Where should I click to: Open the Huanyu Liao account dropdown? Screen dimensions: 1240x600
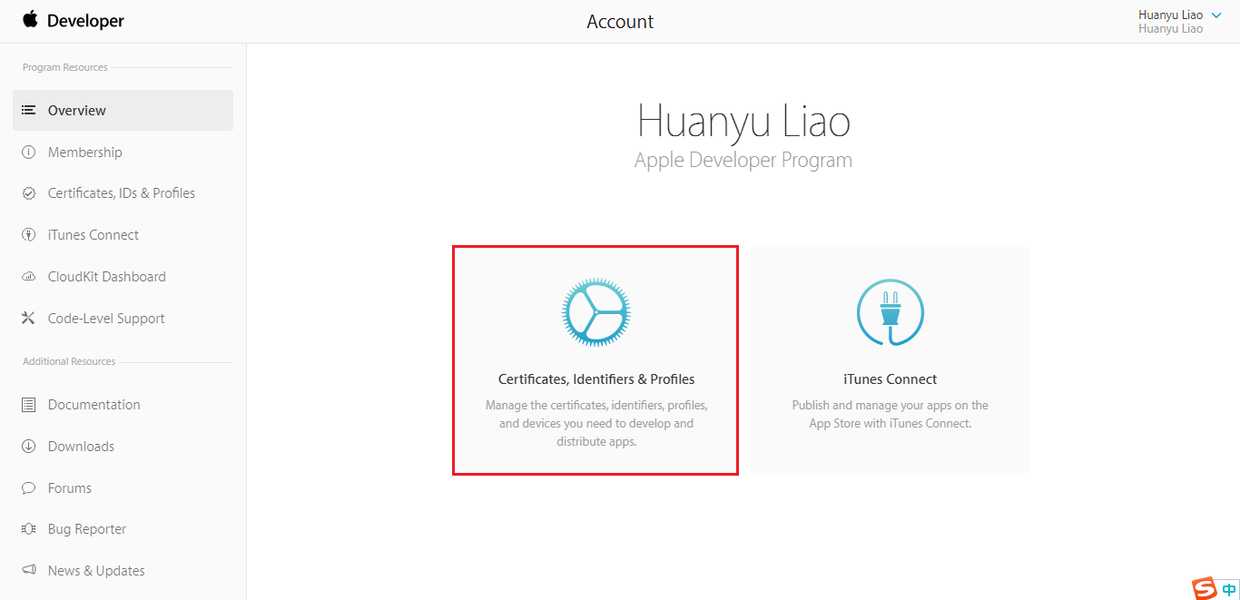click(x=1180, y=21)
